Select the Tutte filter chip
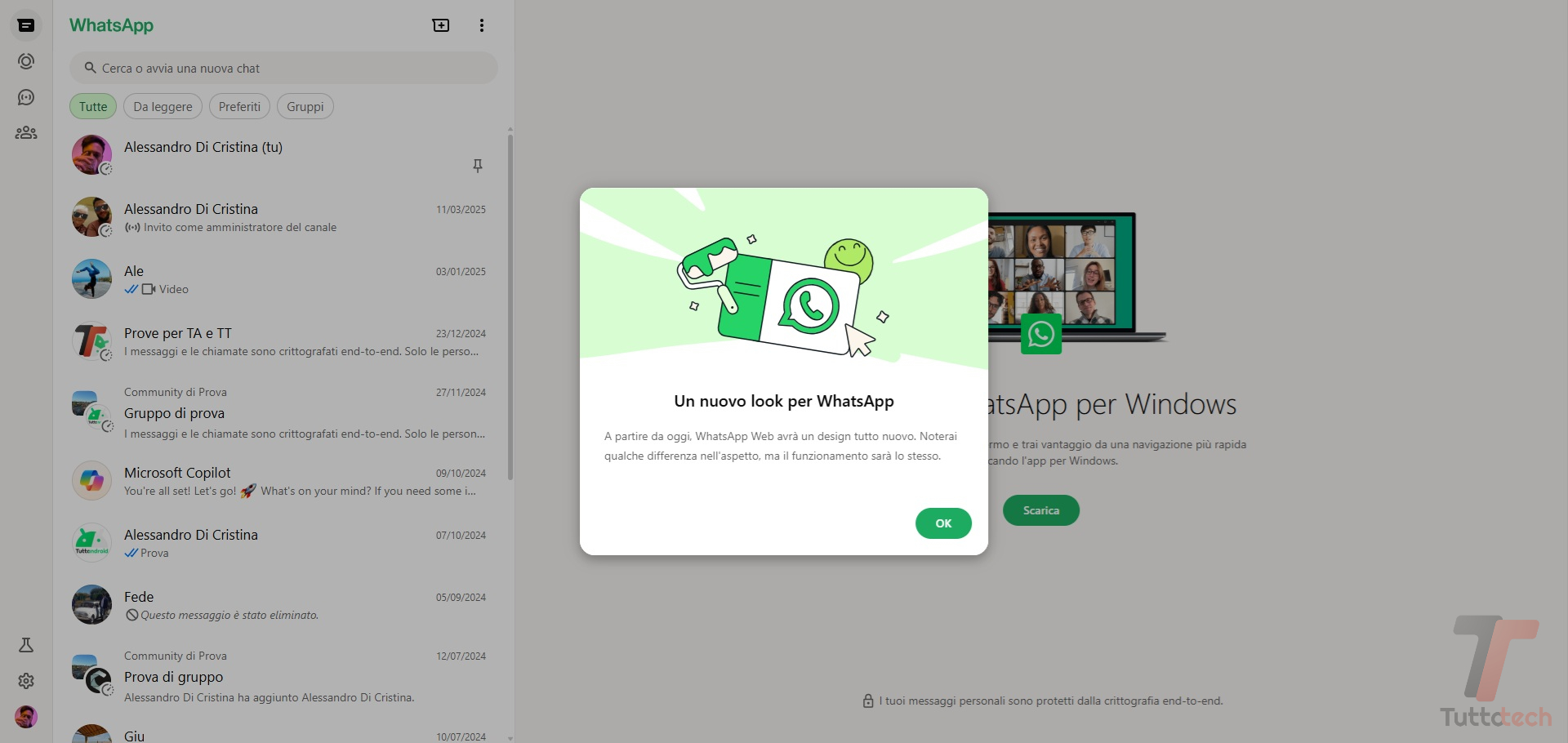This screenshot has height=743, width=1568. (x=93, y=107)
